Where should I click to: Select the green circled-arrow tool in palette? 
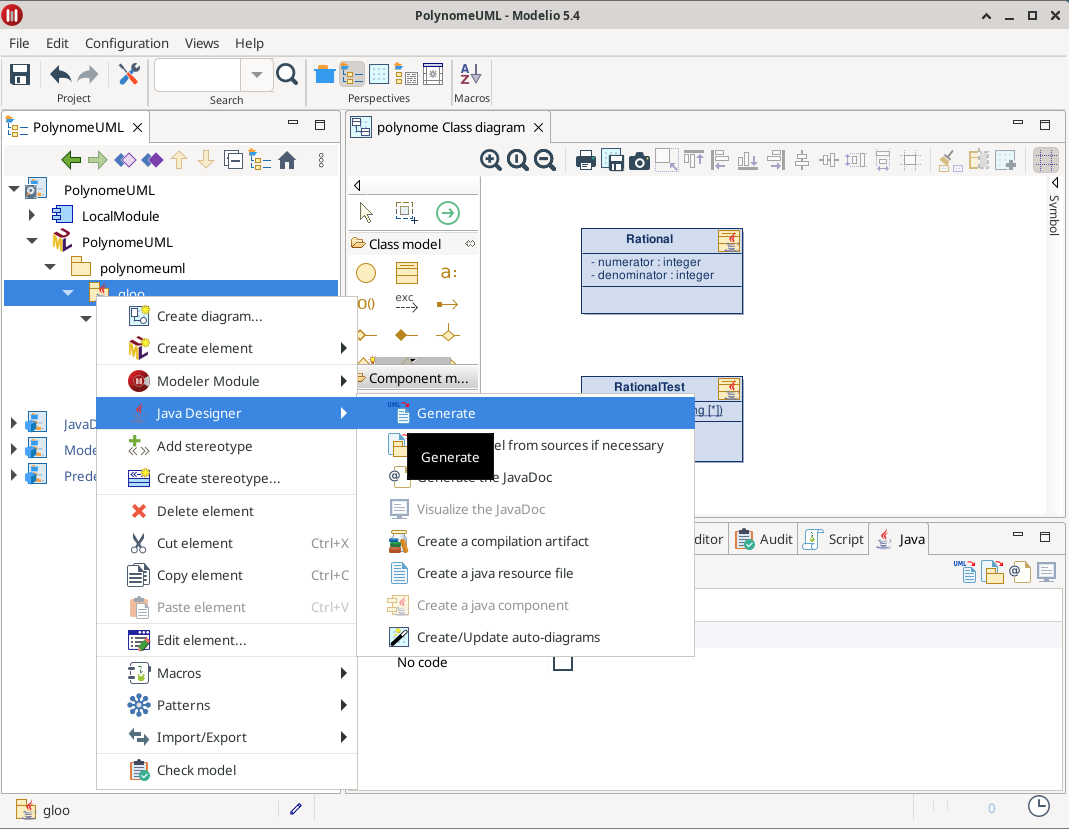pyautogui.click(x=448, y=213)
